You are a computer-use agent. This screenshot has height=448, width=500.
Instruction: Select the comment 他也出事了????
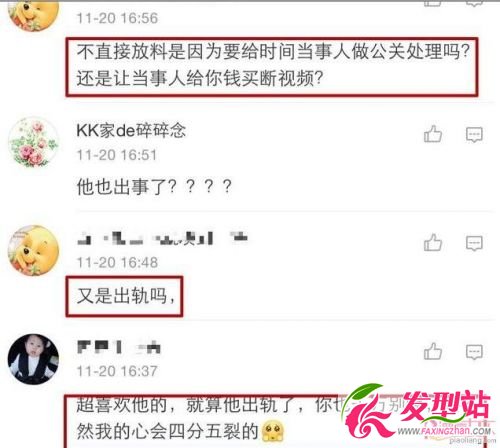(154, 186)
